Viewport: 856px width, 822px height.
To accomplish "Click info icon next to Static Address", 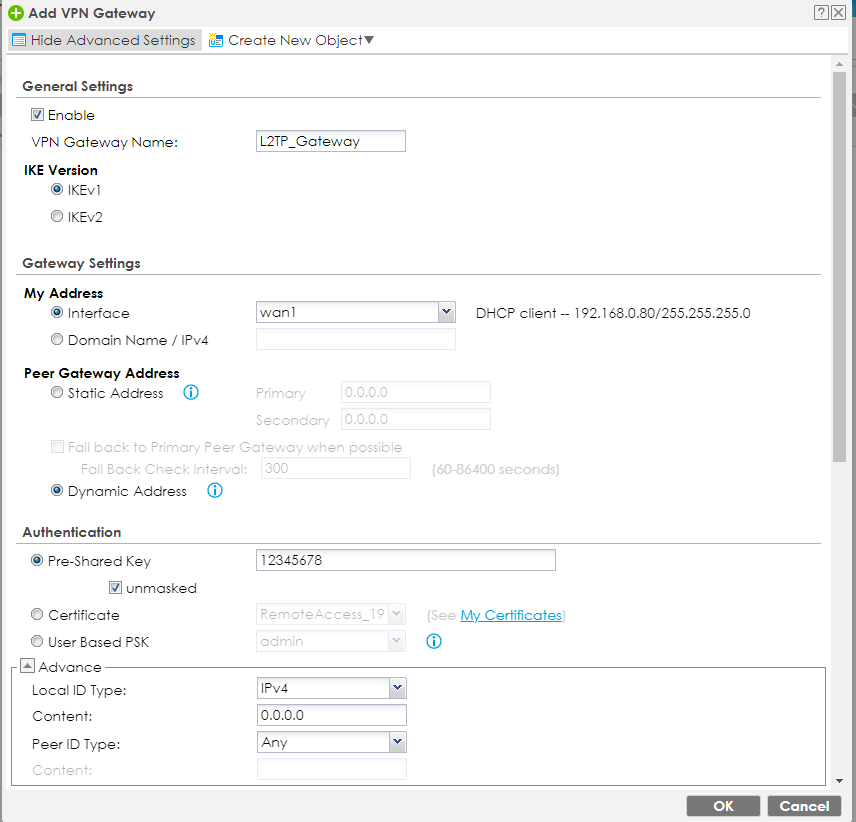I will 191,393.
